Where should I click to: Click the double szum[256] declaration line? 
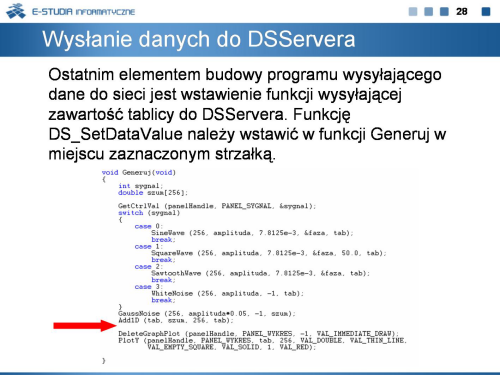pos(153,193)
